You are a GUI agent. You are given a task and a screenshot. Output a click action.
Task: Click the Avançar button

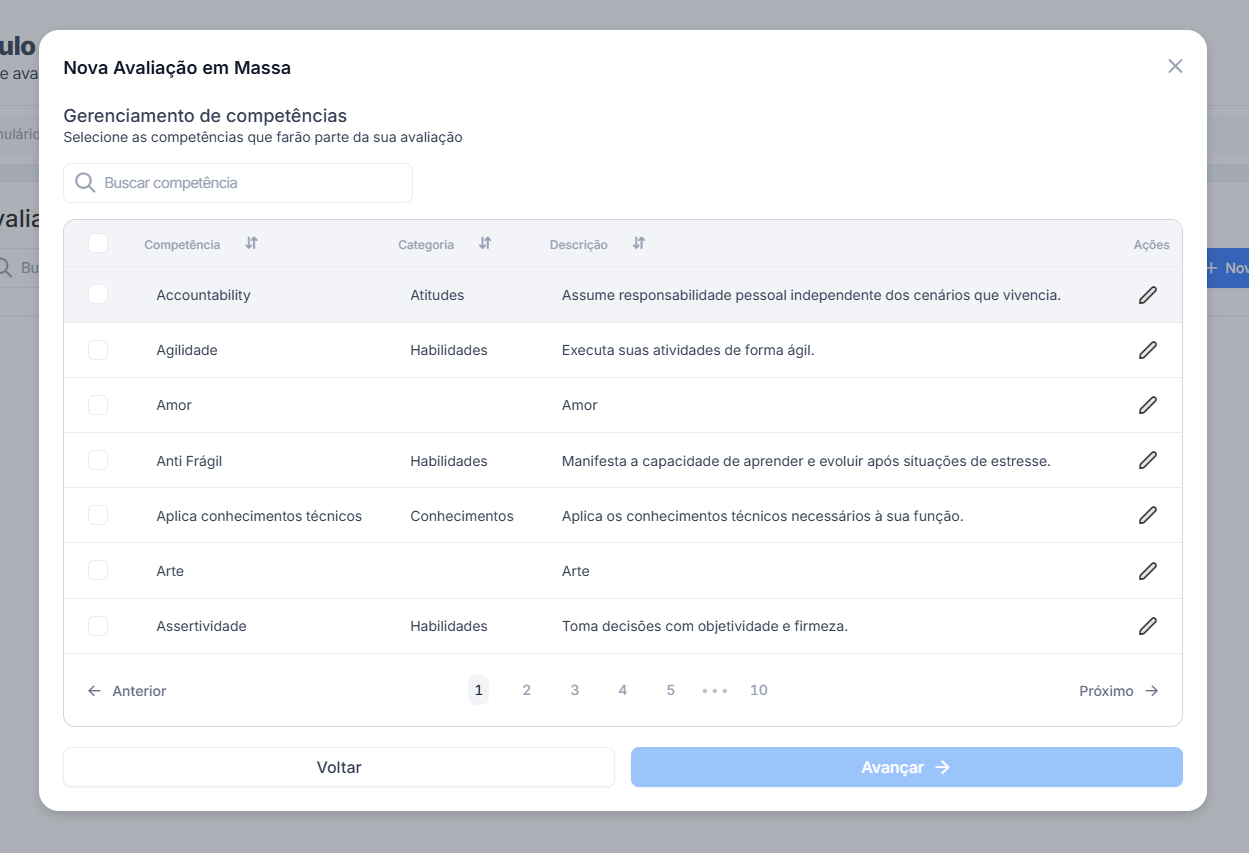[x=906, y=767]
